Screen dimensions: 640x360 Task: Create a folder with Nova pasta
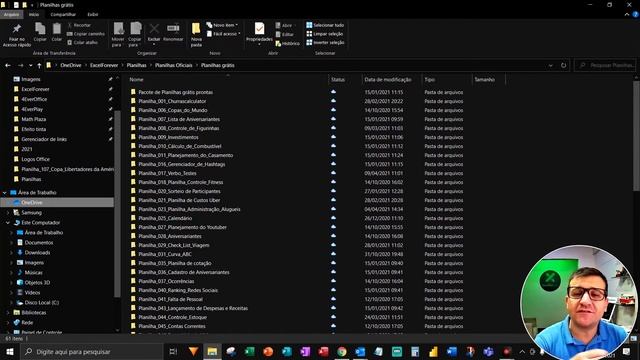pos(196,34)
